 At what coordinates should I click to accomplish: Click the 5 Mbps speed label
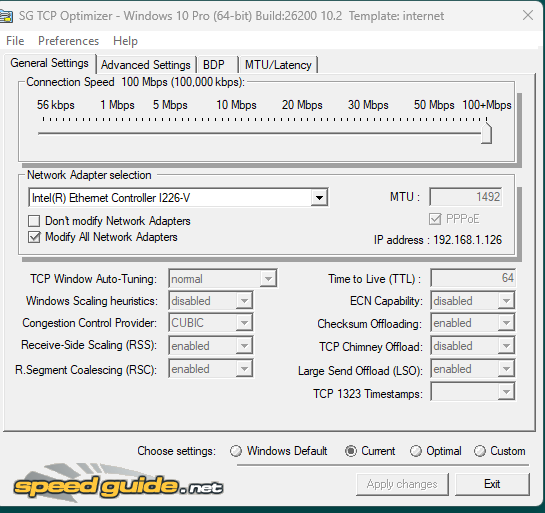(170, 105)
